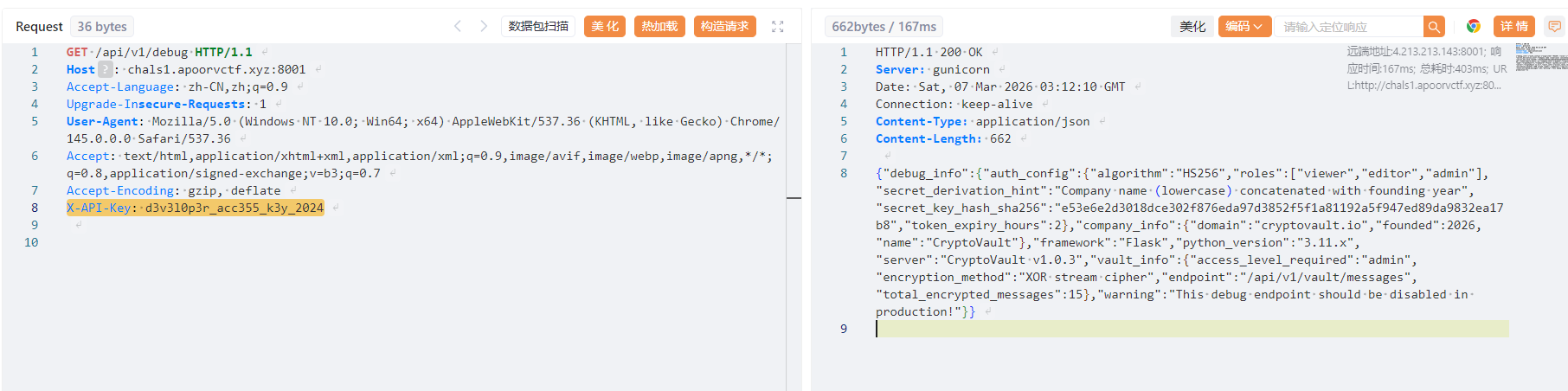Click the 远端地址 remote address info

(1416, 52)
